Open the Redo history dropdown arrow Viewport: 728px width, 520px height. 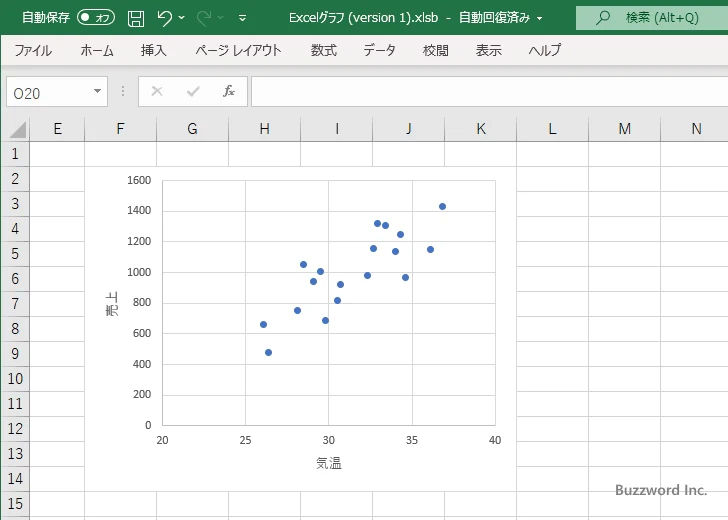pos(221,18)
